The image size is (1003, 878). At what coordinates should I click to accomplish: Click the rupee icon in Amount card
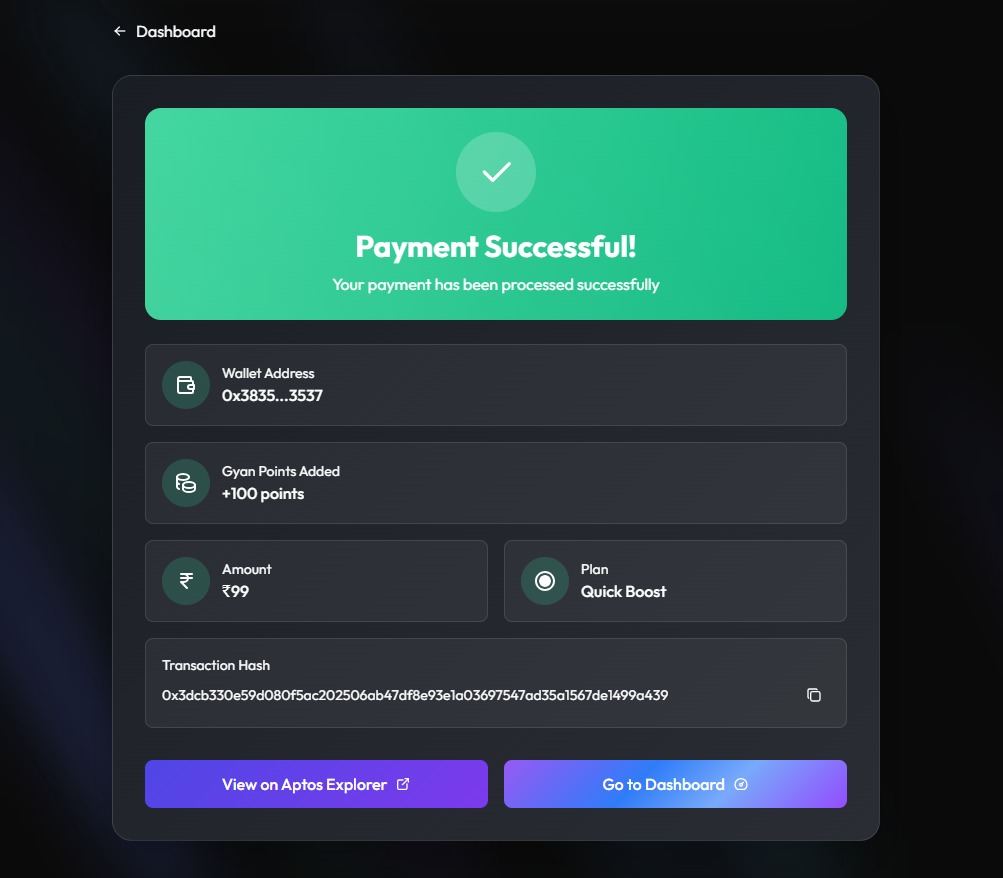pyautogui.click(x=186, y=581)
